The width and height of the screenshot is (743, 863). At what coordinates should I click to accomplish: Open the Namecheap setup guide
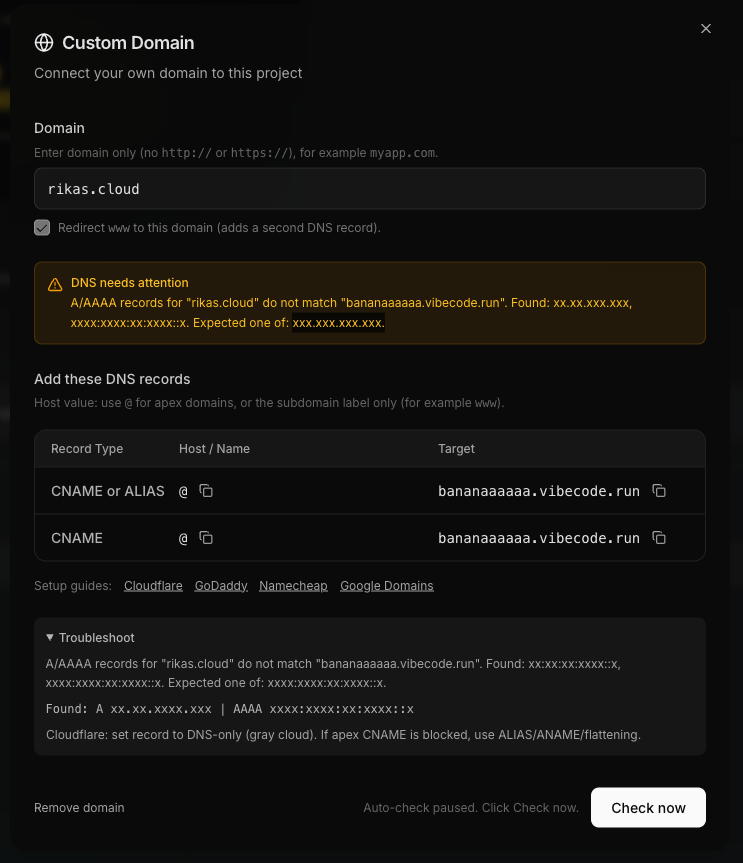click(x=293, y=585)
